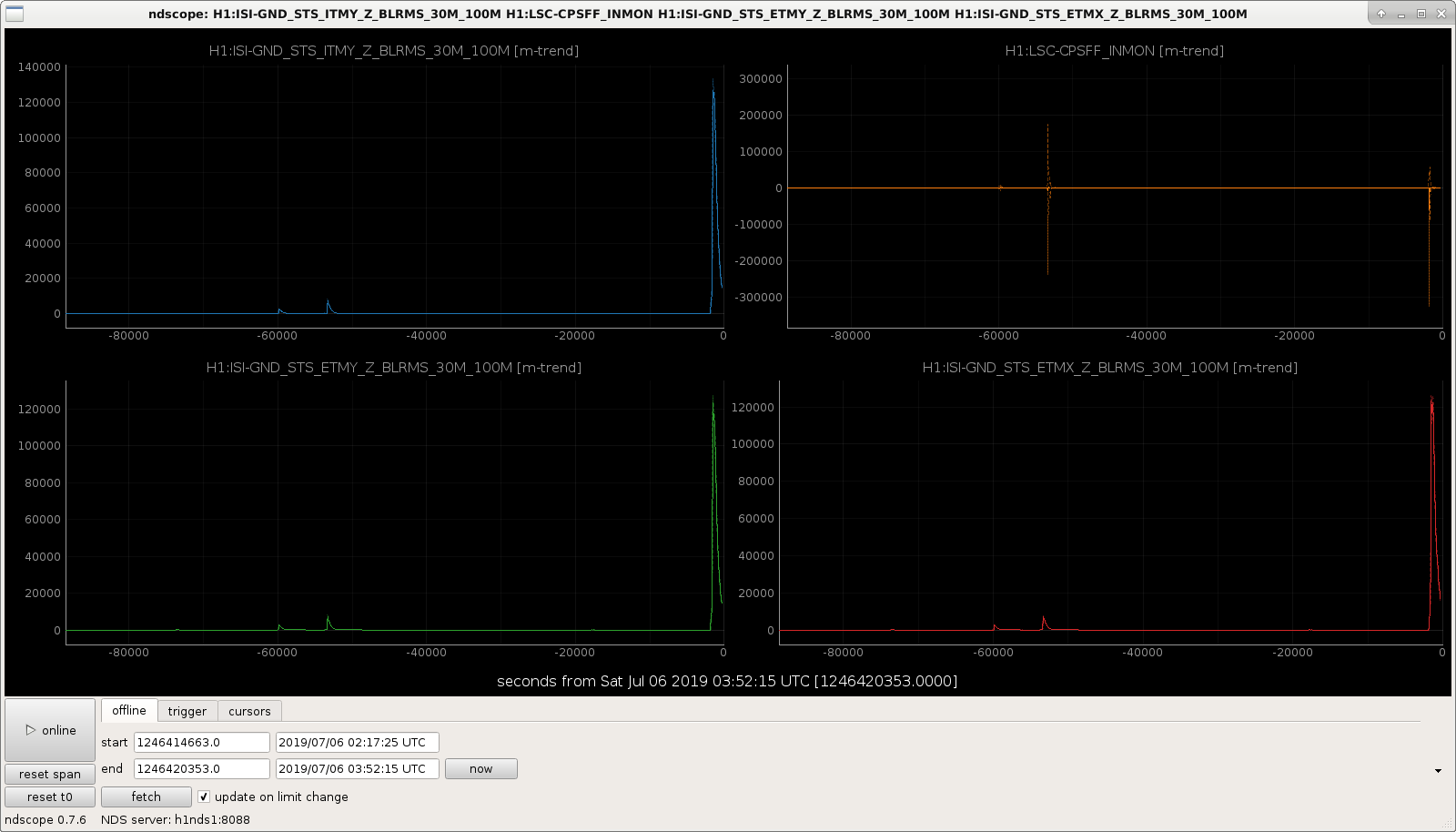The height and width of the screenshot is (832, 1456).
Task: Select the offline tab
Action: [x=129, y=710]
